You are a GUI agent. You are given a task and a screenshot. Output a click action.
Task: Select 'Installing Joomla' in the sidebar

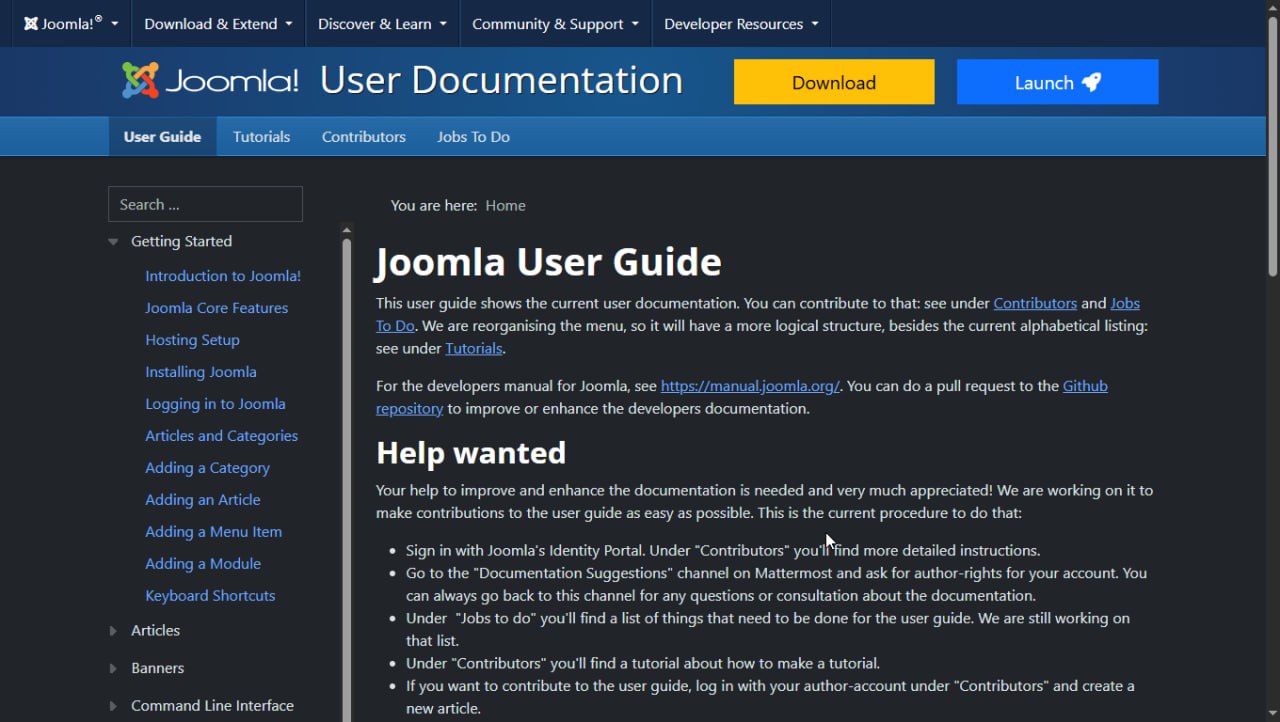tap(200, 371)
